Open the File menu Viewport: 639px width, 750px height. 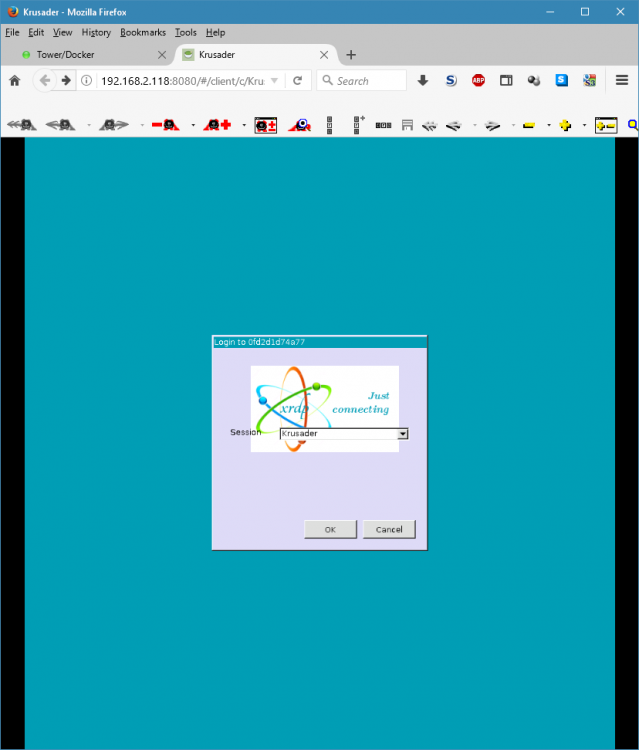pos(12,32)
